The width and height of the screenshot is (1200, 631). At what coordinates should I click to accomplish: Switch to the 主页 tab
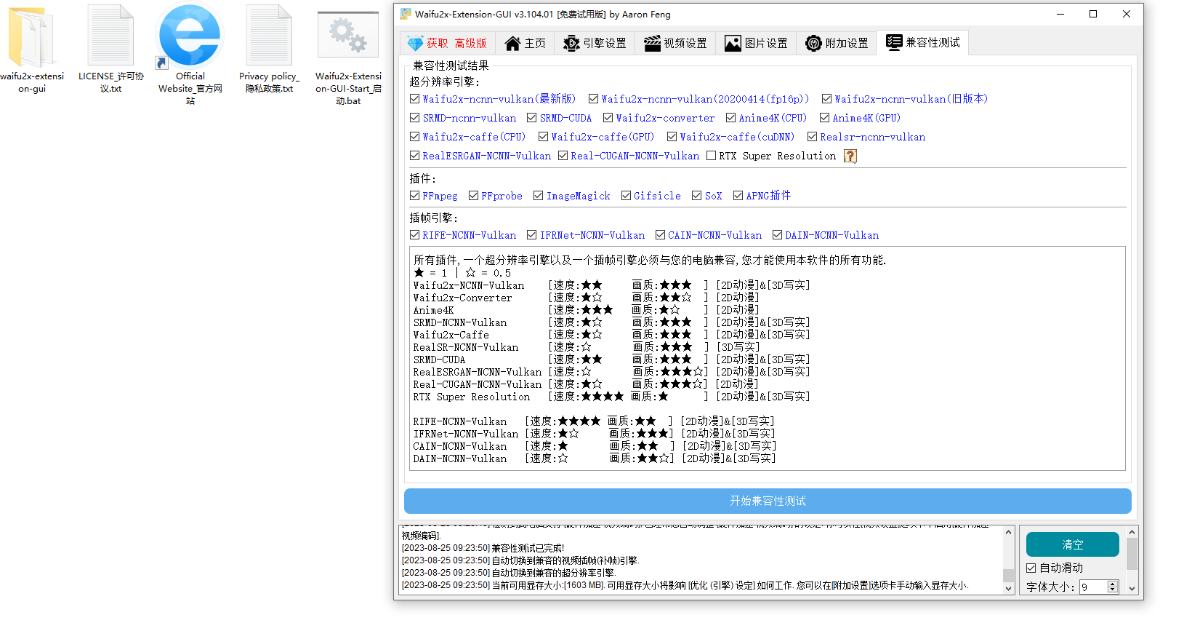click(526, 43)
